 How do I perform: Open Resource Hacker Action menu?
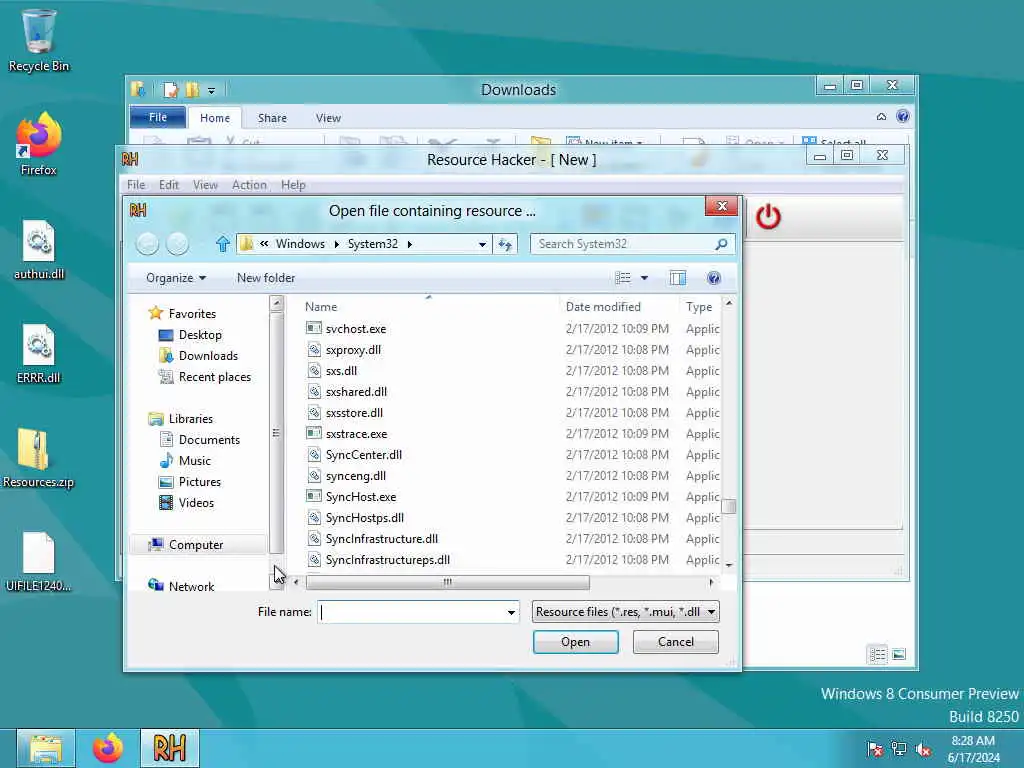[x=249, y=185]
